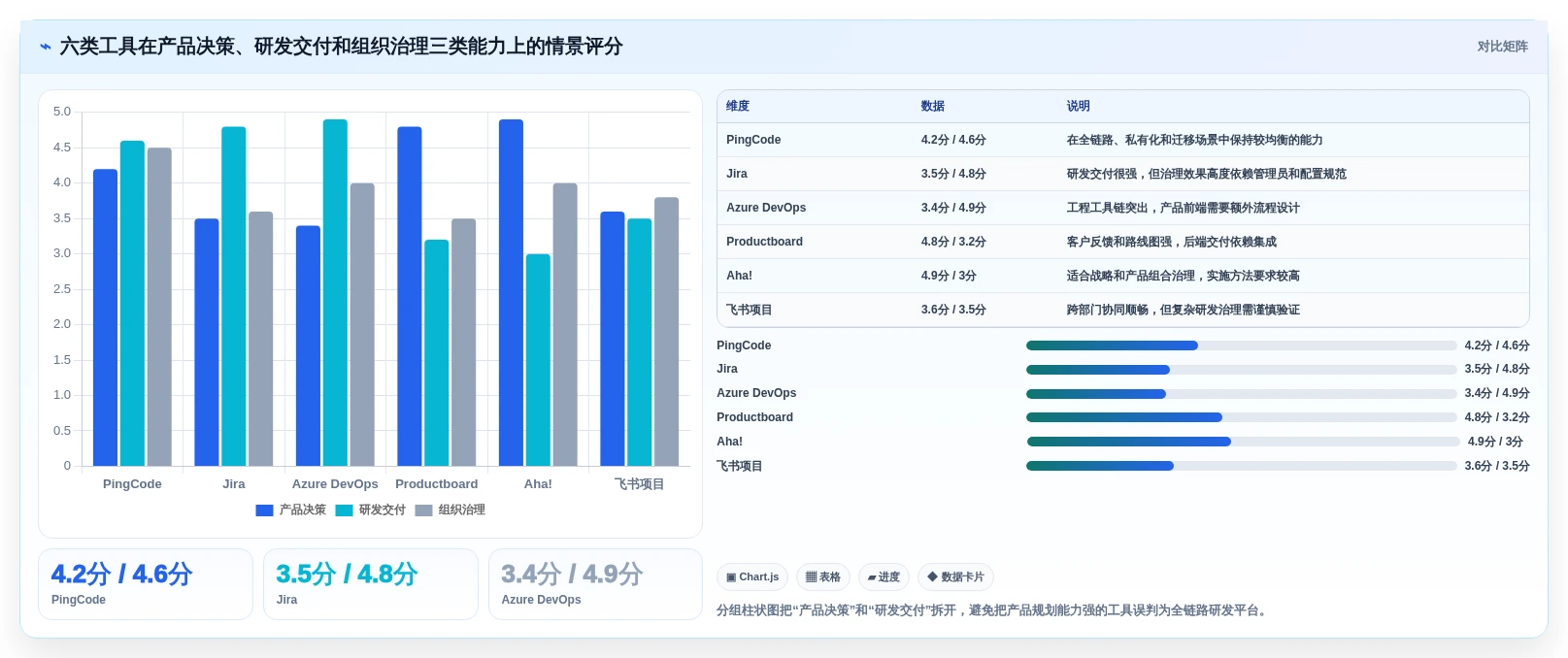Click the 进度 tag chip
Image resolution: width=1568 pixels, height=658 pixels.
(884, 577)
